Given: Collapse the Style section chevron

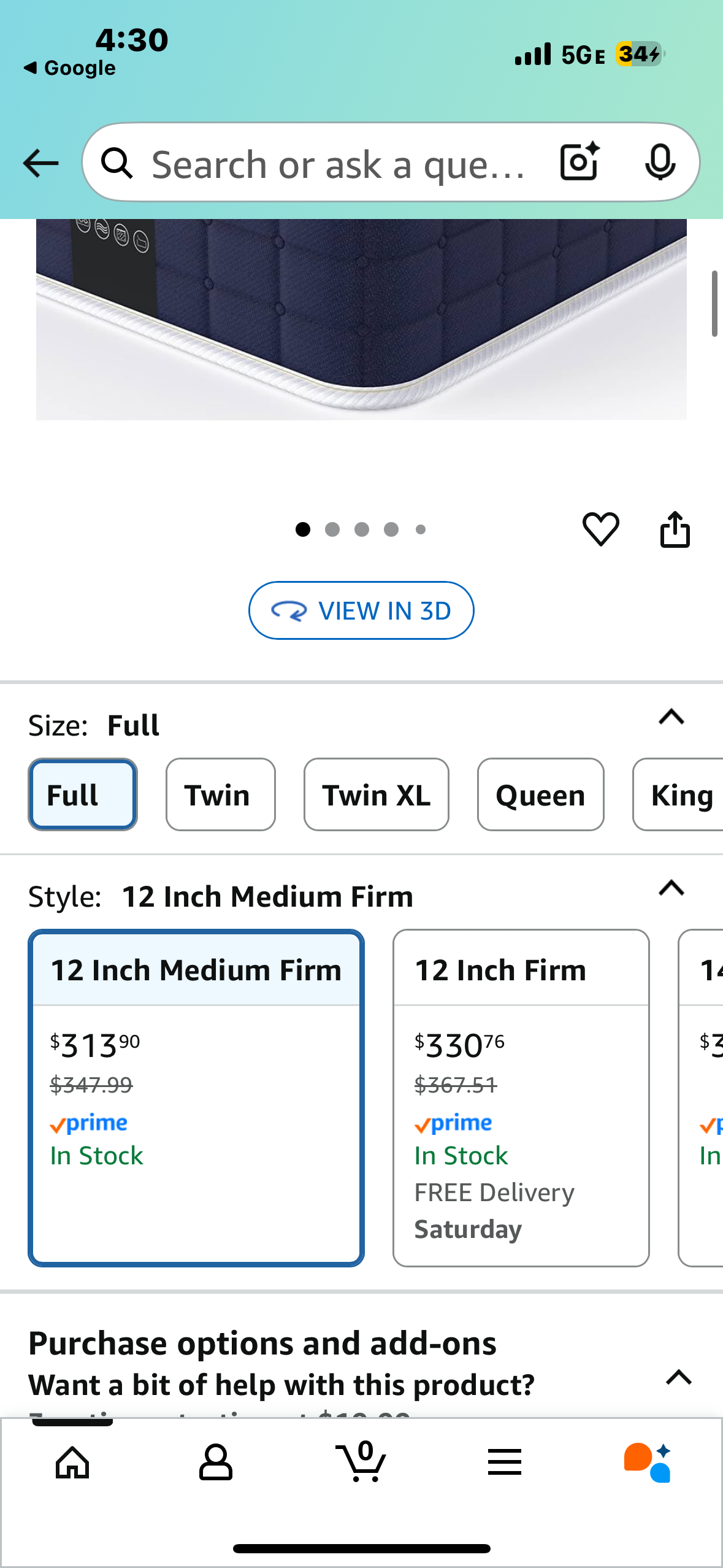Looking at the screenshot, I should pos(671,888).
